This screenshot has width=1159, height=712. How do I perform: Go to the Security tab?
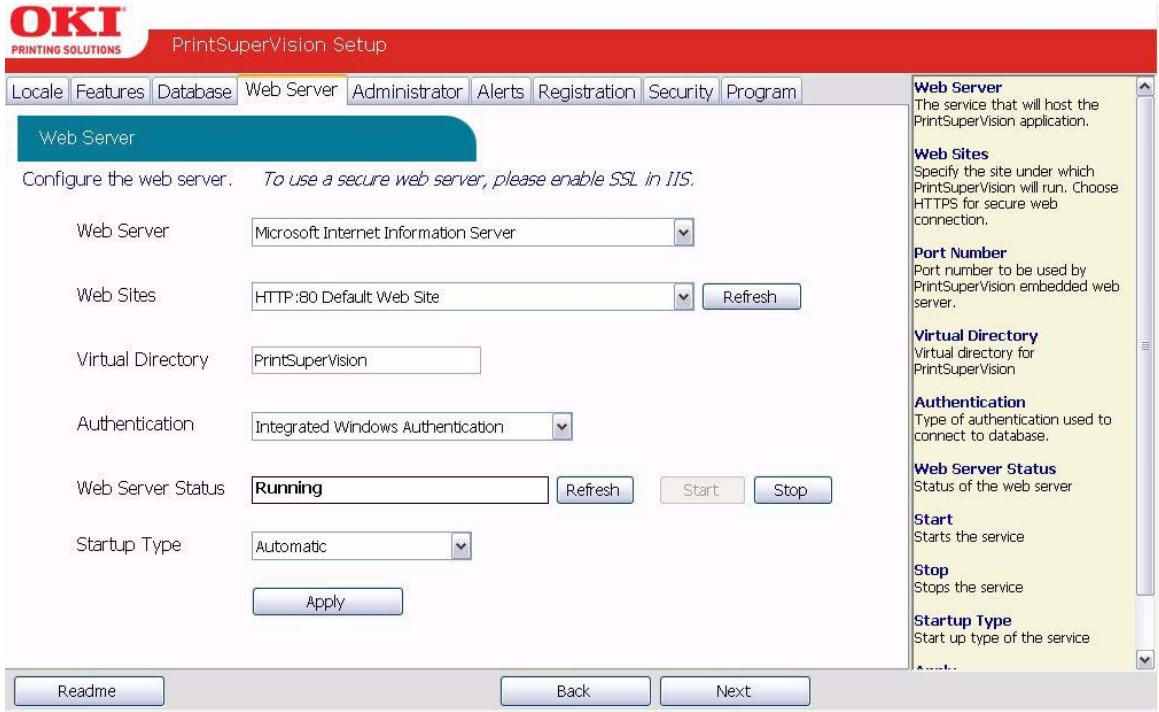tap(680, 92)
